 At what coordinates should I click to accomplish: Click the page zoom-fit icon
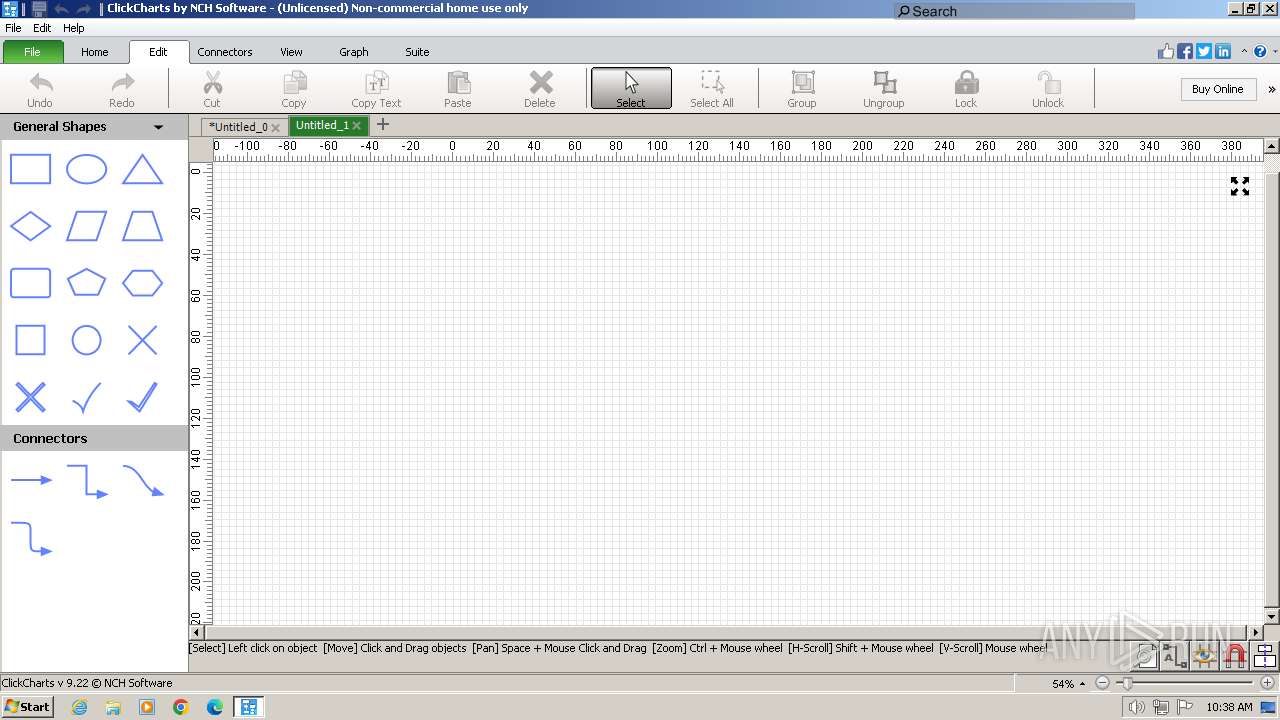tap(1146, 656)
